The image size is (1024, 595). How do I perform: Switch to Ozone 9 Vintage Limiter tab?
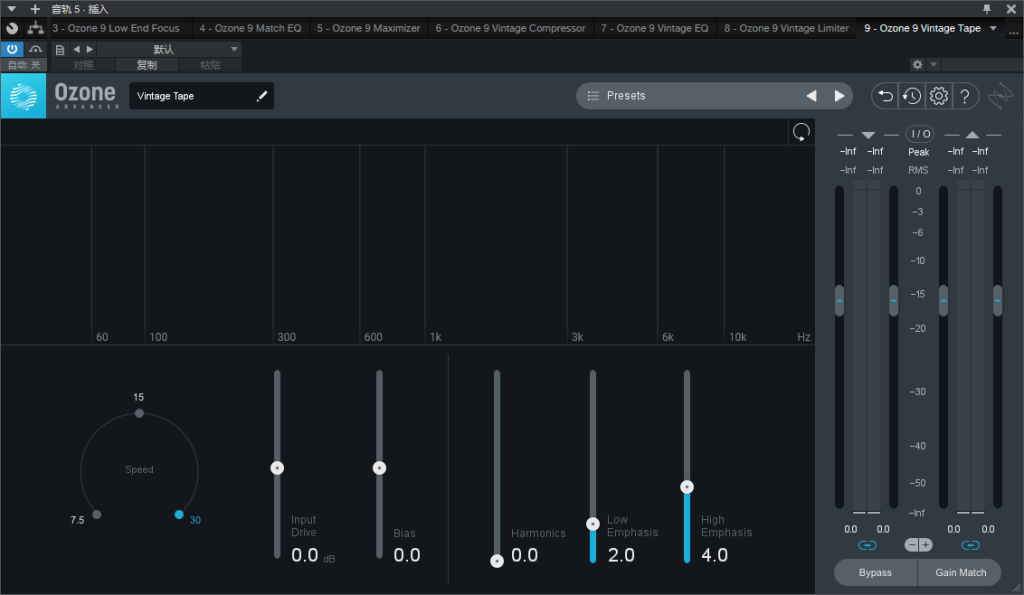[x=786, y=28]
